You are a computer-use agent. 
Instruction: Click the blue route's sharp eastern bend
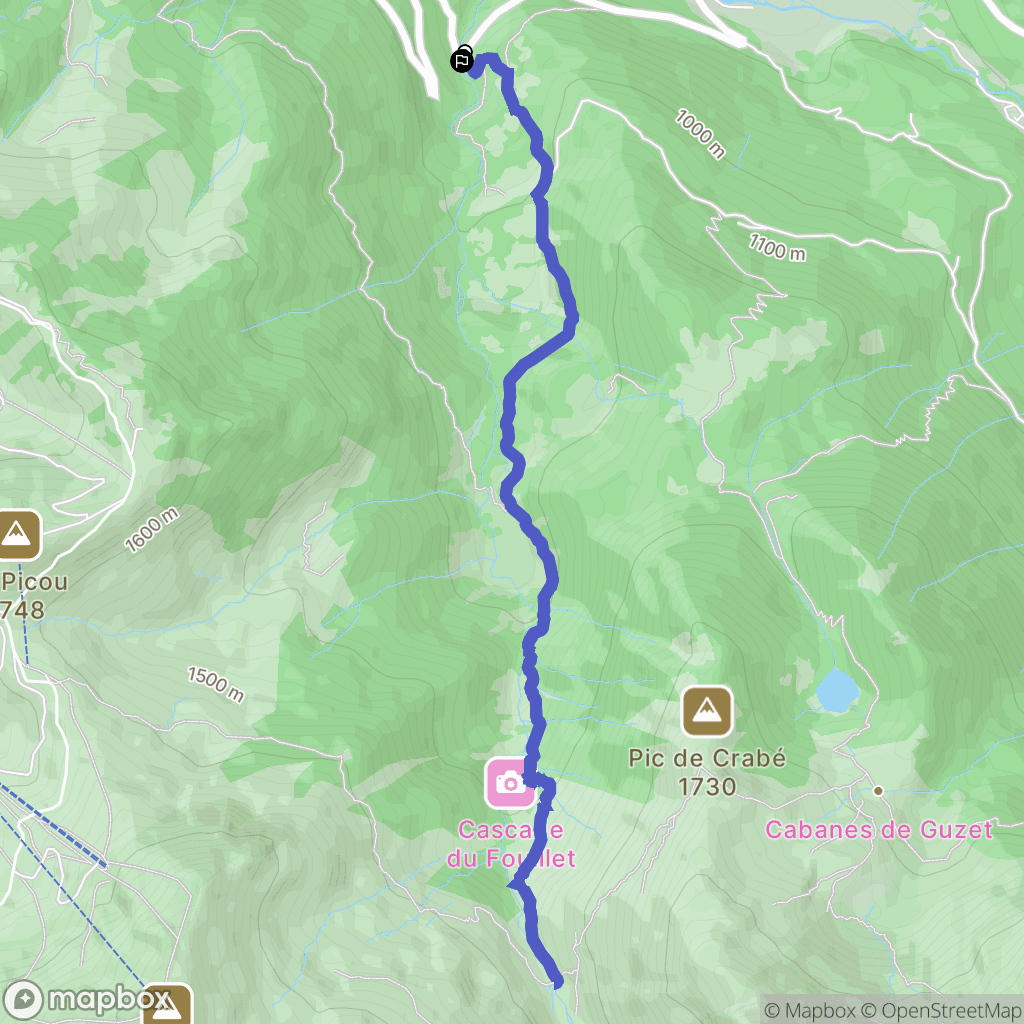571,320
